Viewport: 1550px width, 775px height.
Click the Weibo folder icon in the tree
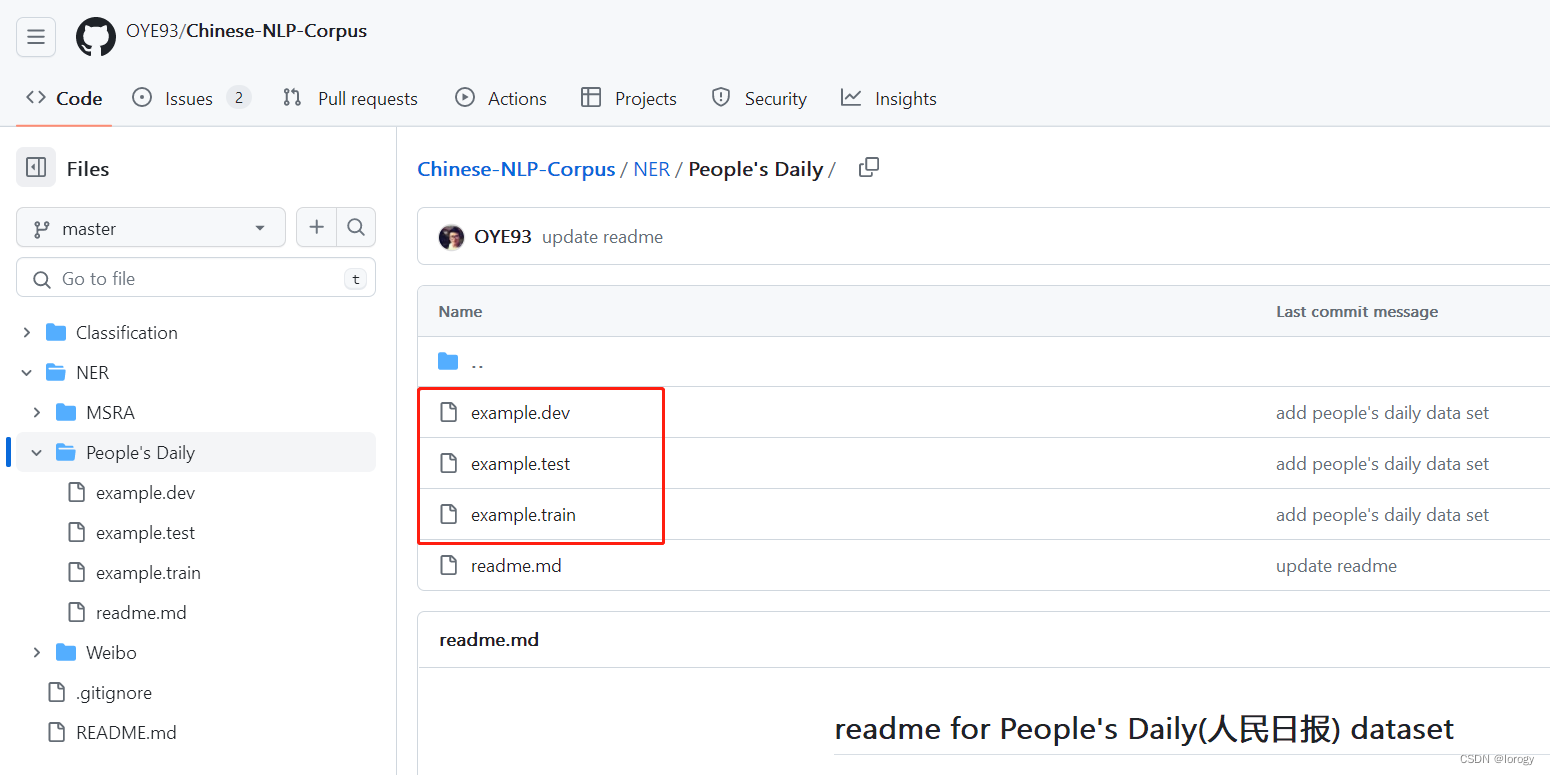(x=67, y=652)
